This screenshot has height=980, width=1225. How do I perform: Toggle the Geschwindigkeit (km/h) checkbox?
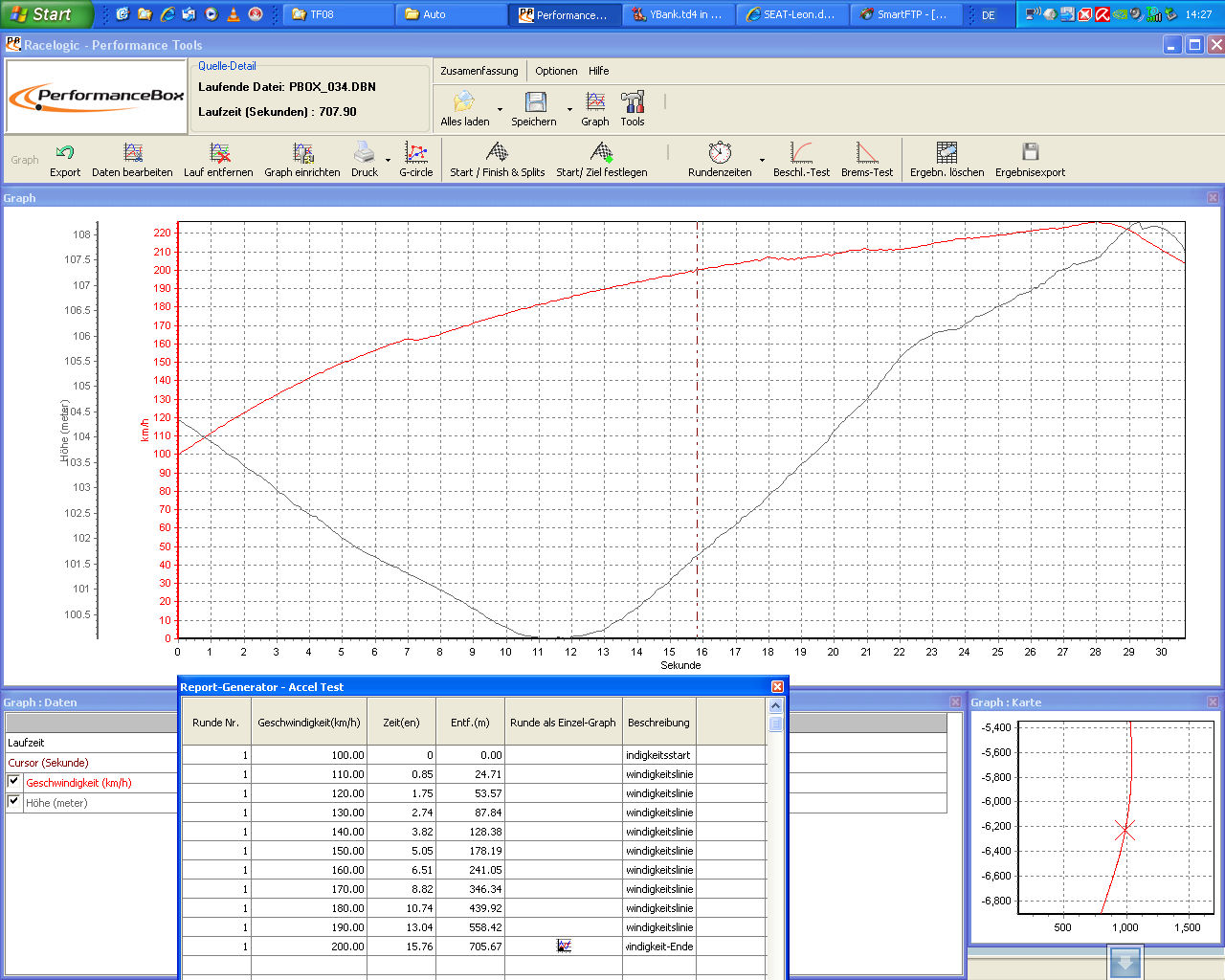pos(13,782)
